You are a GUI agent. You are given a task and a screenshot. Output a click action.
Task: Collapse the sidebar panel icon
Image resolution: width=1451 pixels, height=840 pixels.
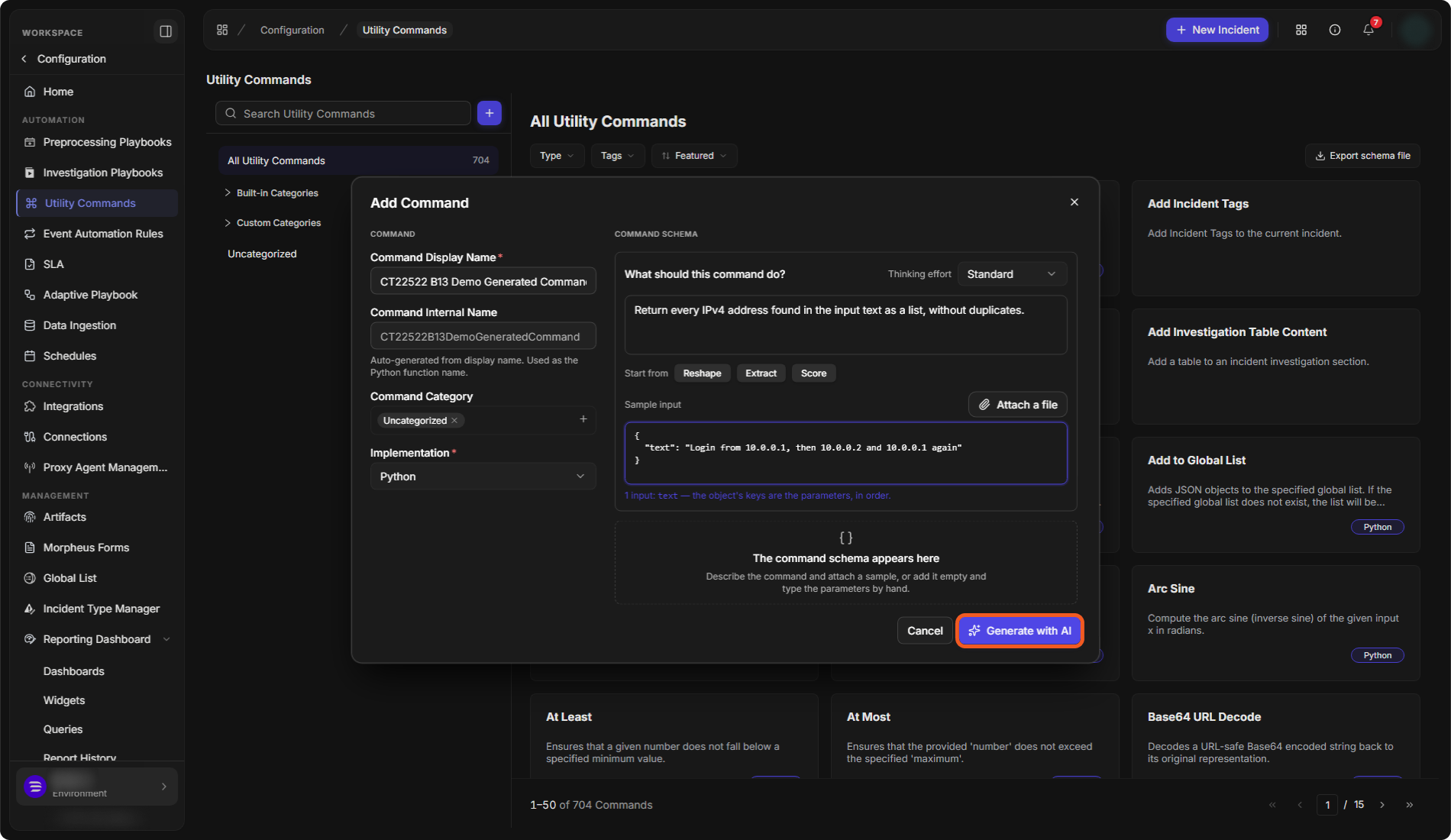click(x=165, y=31)
